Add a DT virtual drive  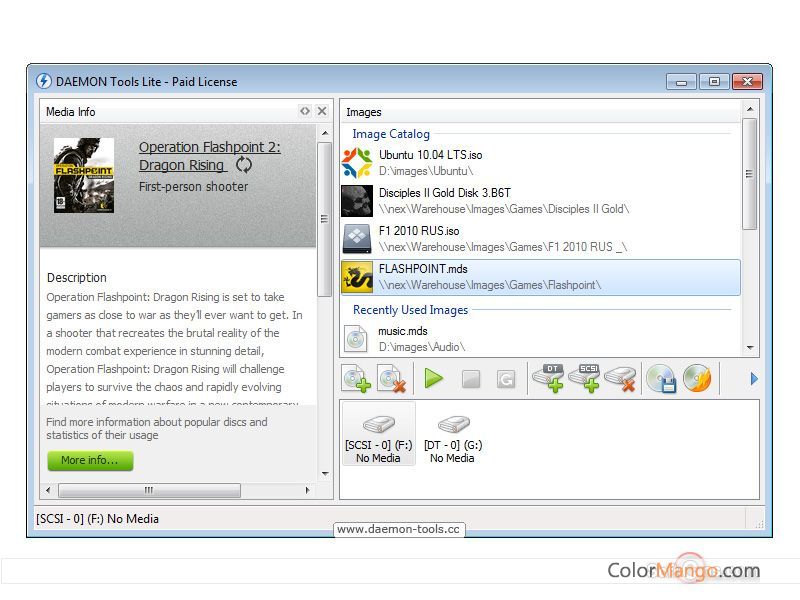pos(548,379)
